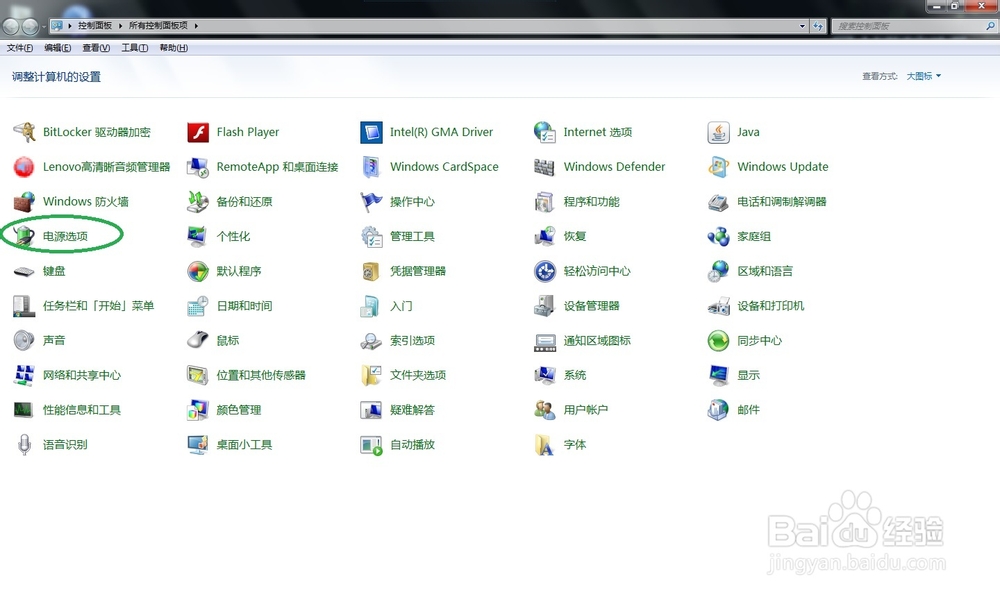Viewport: 1000px width, 597px height.
Task: Open BitLocker 驱动器加密 icon
Action: [x=24, y=132]
